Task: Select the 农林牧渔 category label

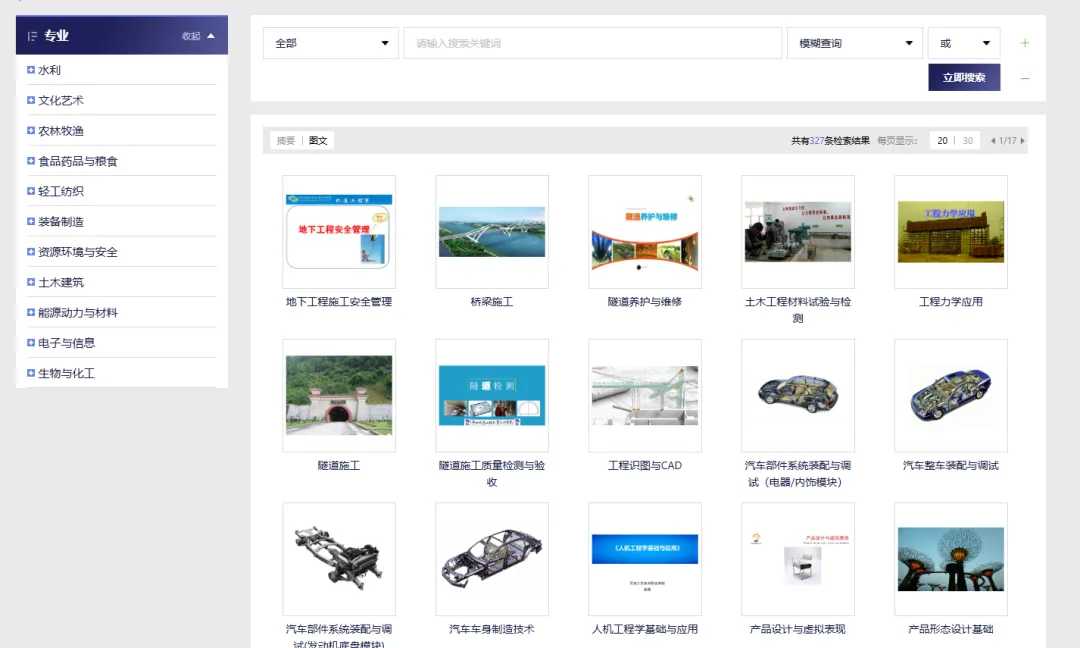Action: [x=61, y=131]
